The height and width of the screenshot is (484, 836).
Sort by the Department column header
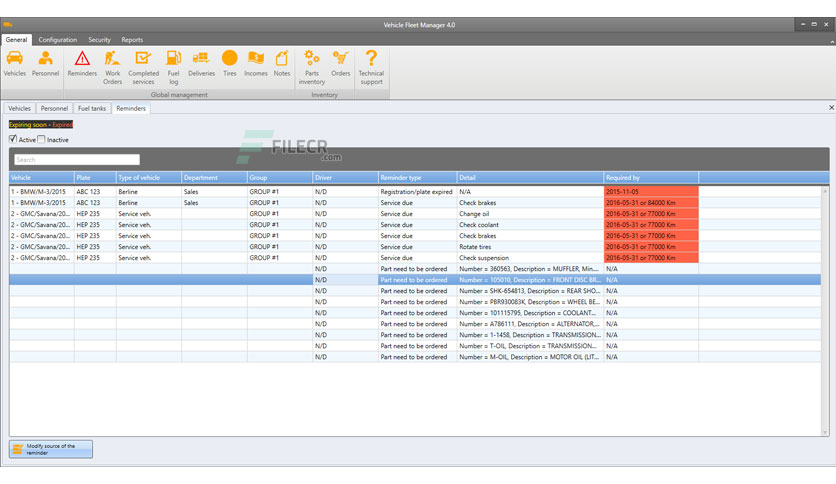(x=214, y=178)
